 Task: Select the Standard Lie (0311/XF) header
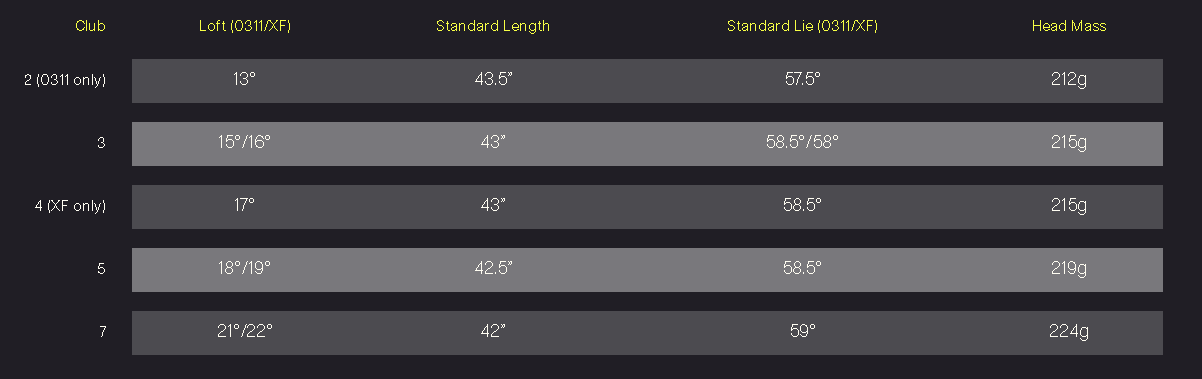802,27
